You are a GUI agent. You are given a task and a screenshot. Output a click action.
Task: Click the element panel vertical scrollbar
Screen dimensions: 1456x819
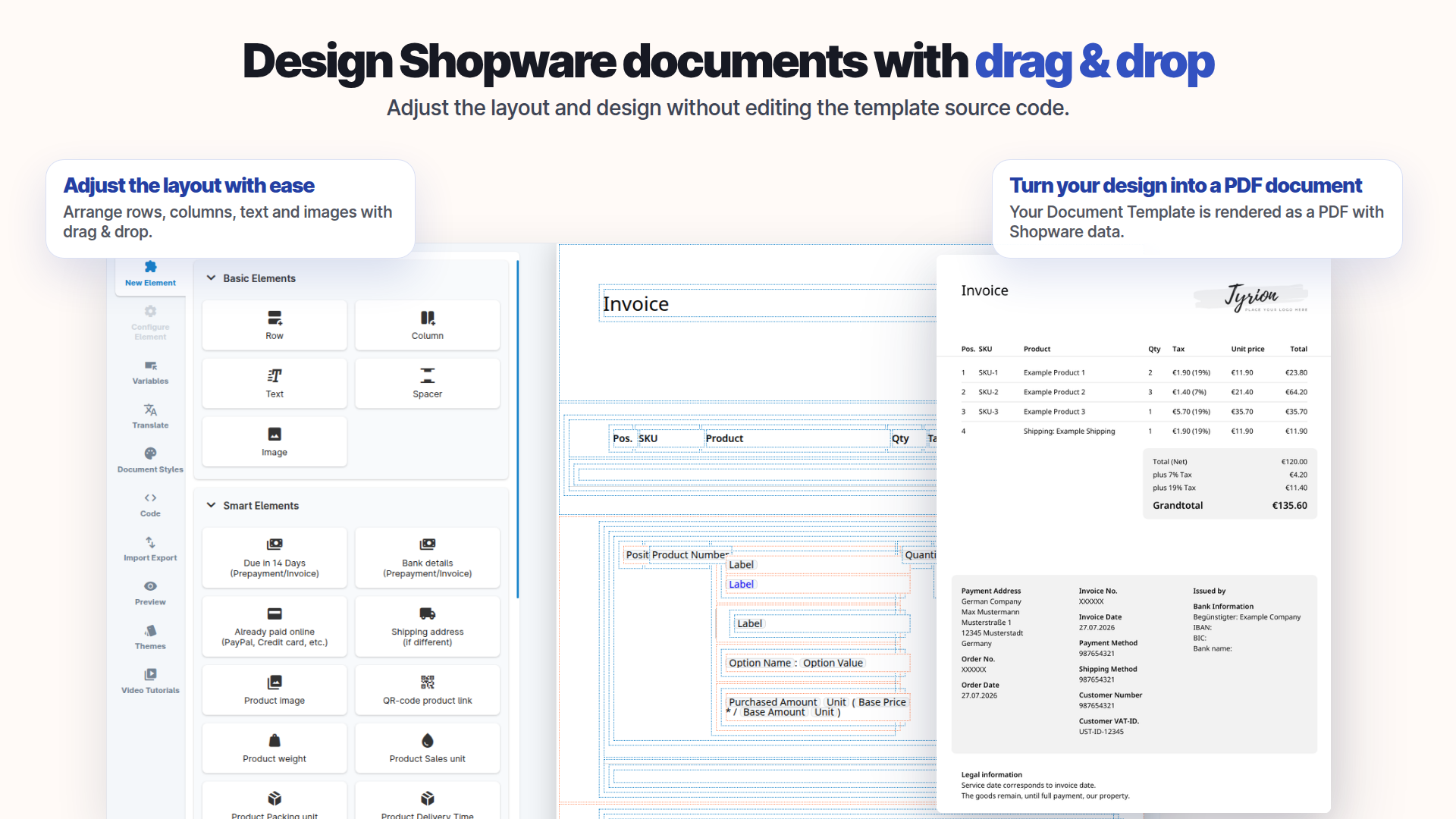pyautogui.click(x=518, y=428)
